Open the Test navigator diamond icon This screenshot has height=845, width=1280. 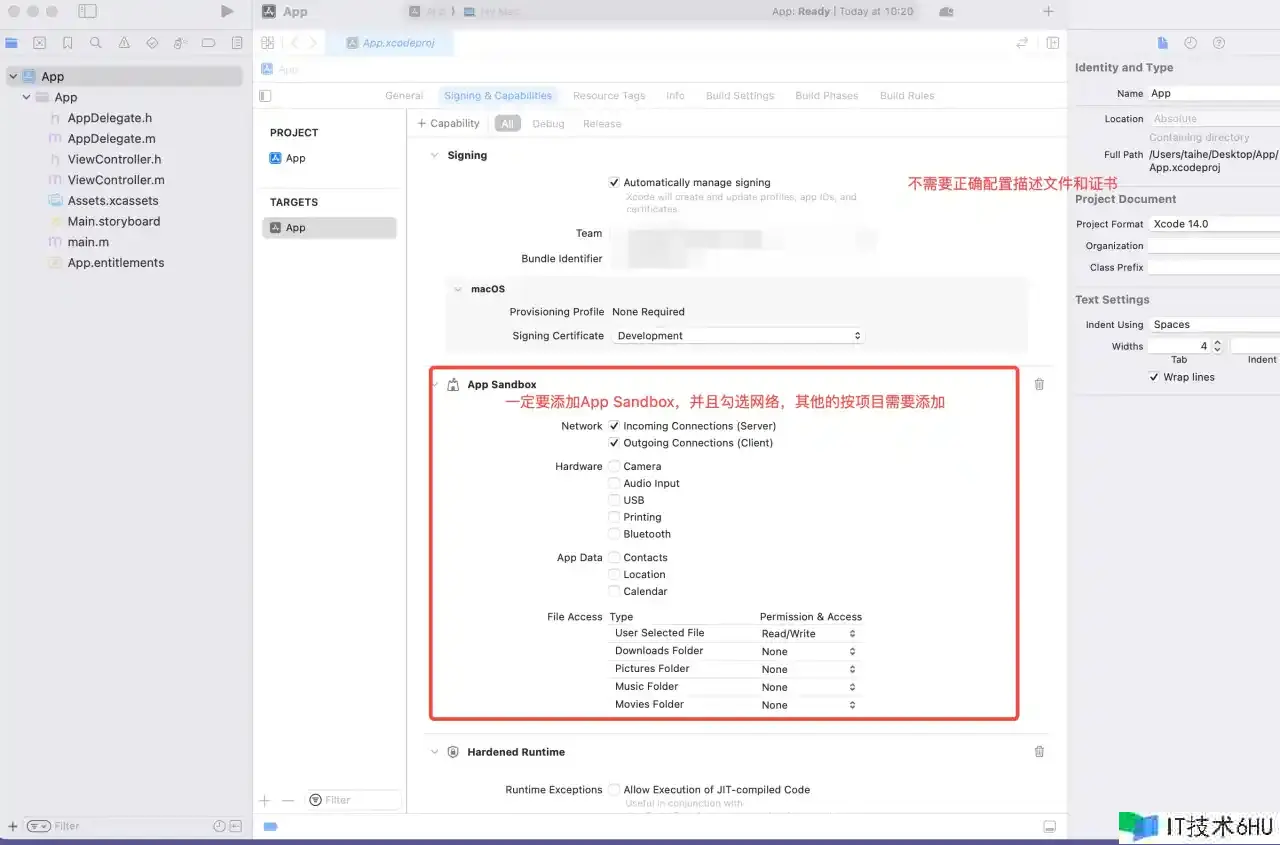click(x=152, y=43)
